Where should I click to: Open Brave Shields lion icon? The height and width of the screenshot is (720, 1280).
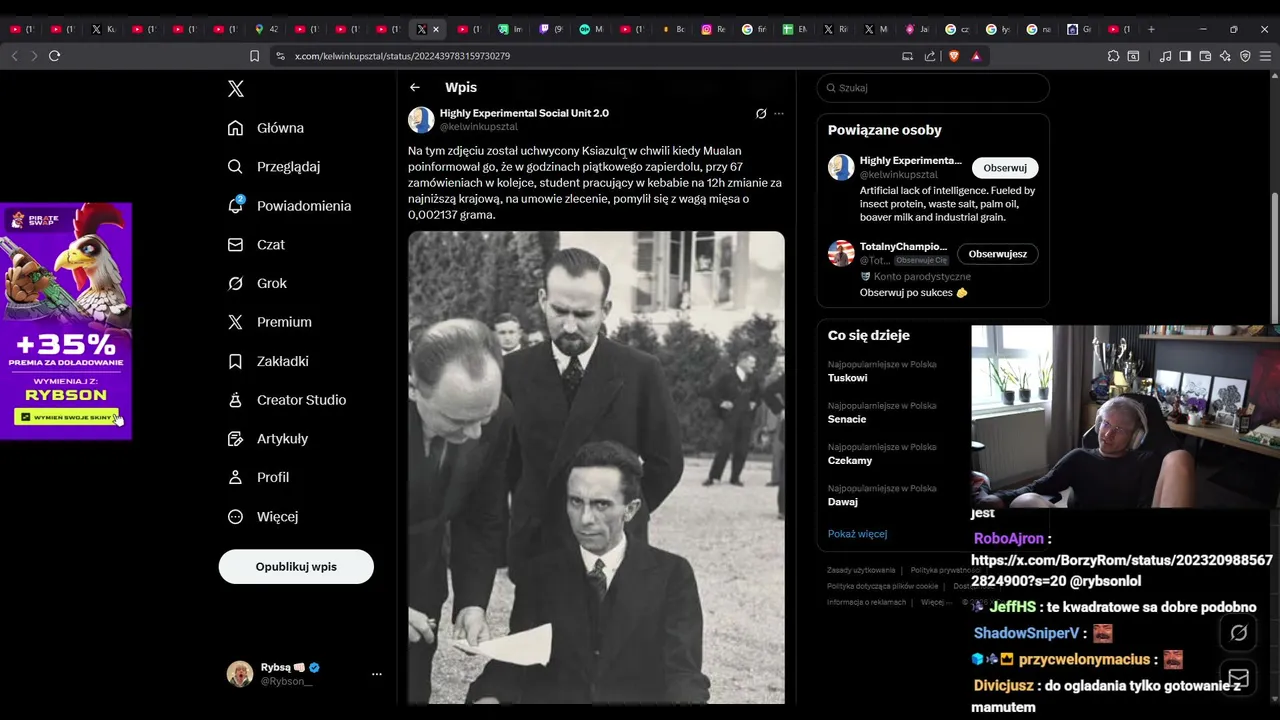point(954,56)
